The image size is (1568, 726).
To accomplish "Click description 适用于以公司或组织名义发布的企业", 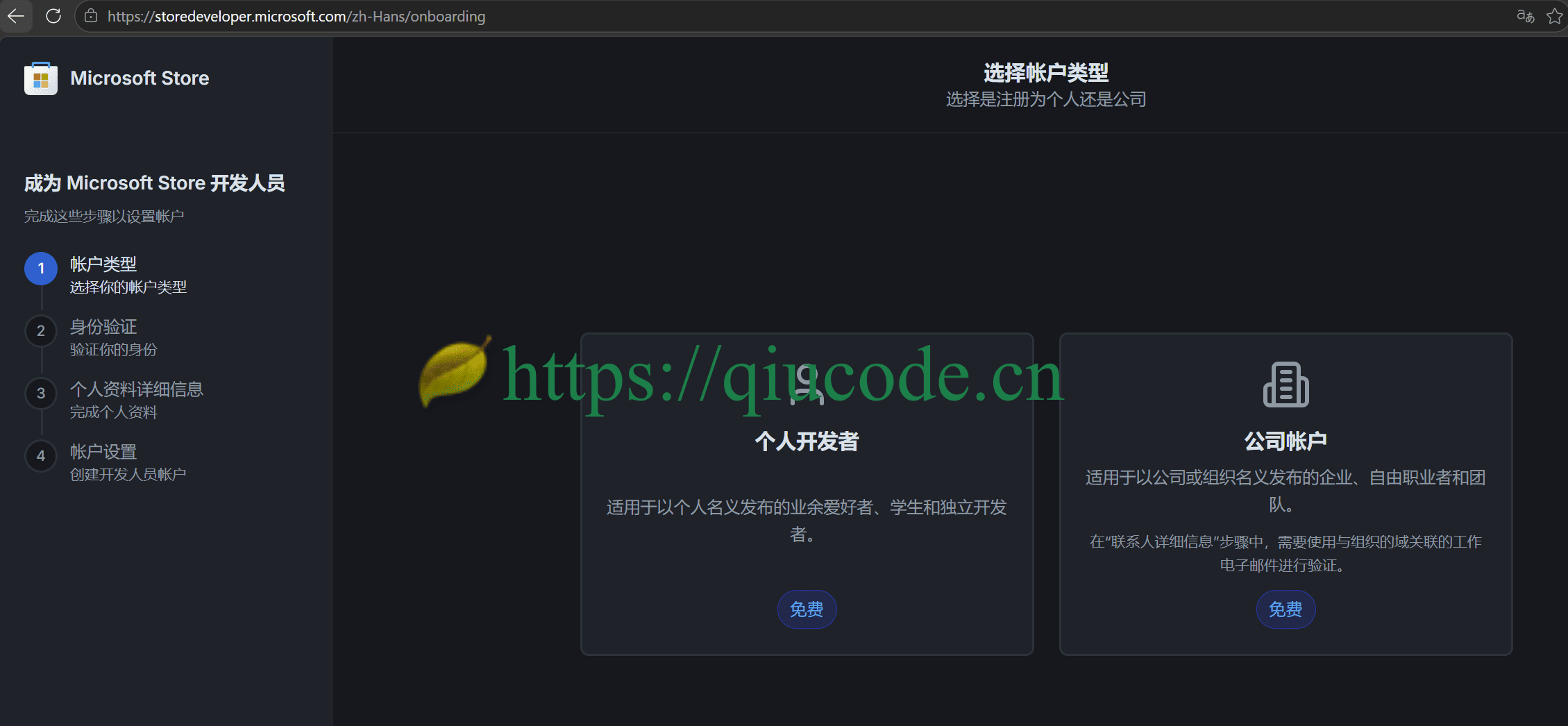I will click(1285, 491).
